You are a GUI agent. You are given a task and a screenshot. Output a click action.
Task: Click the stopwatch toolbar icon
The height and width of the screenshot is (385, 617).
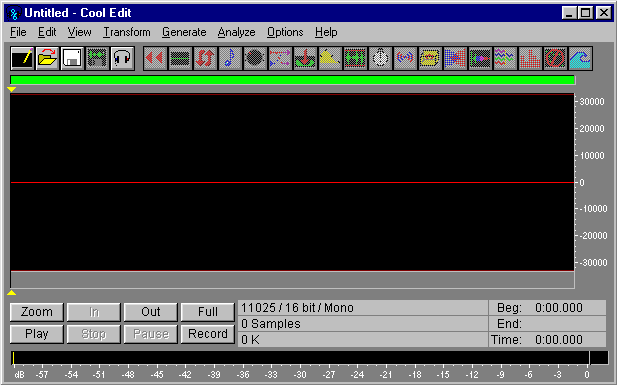tap(380, 59)
